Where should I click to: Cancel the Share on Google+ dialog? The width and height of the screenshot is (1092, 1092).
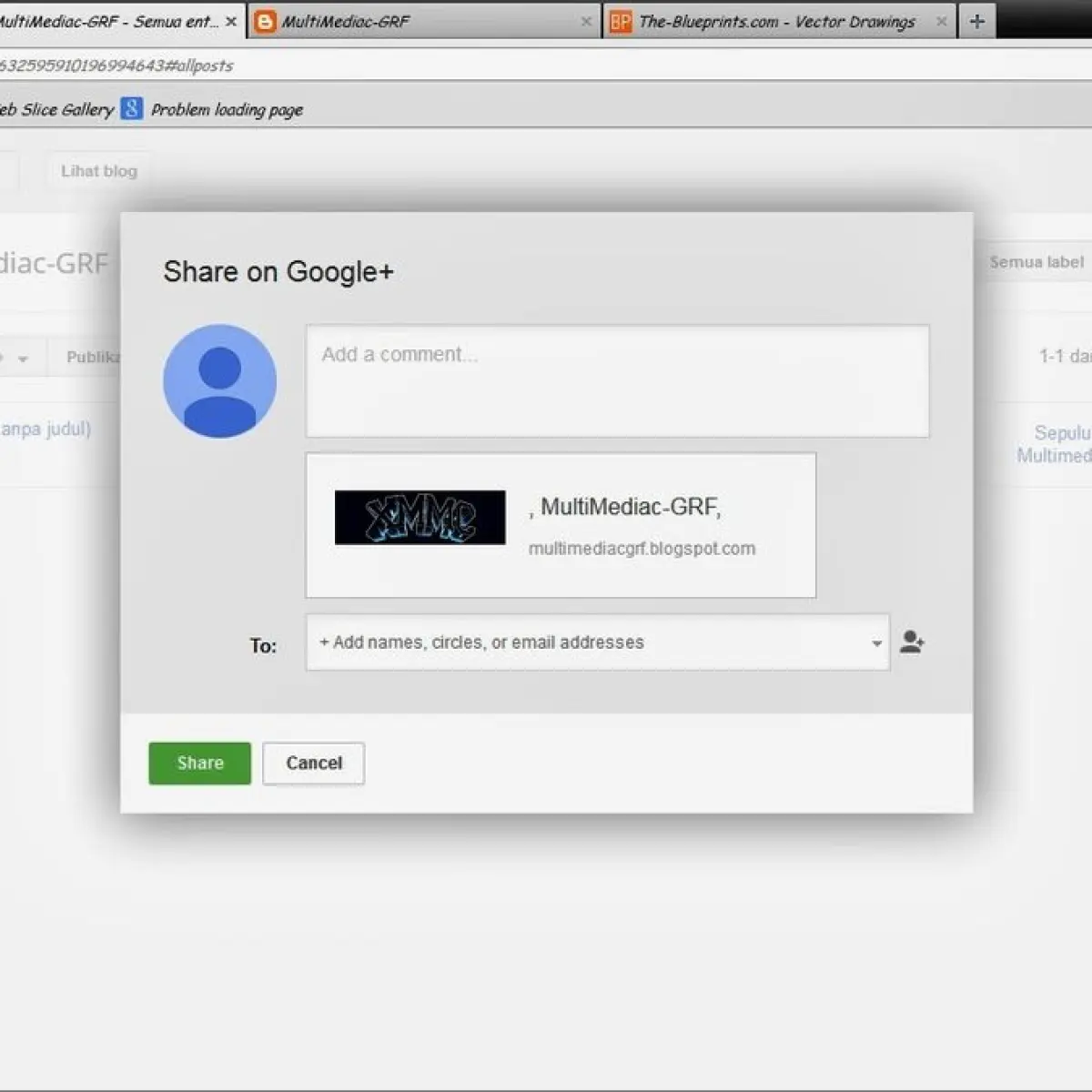314,763
